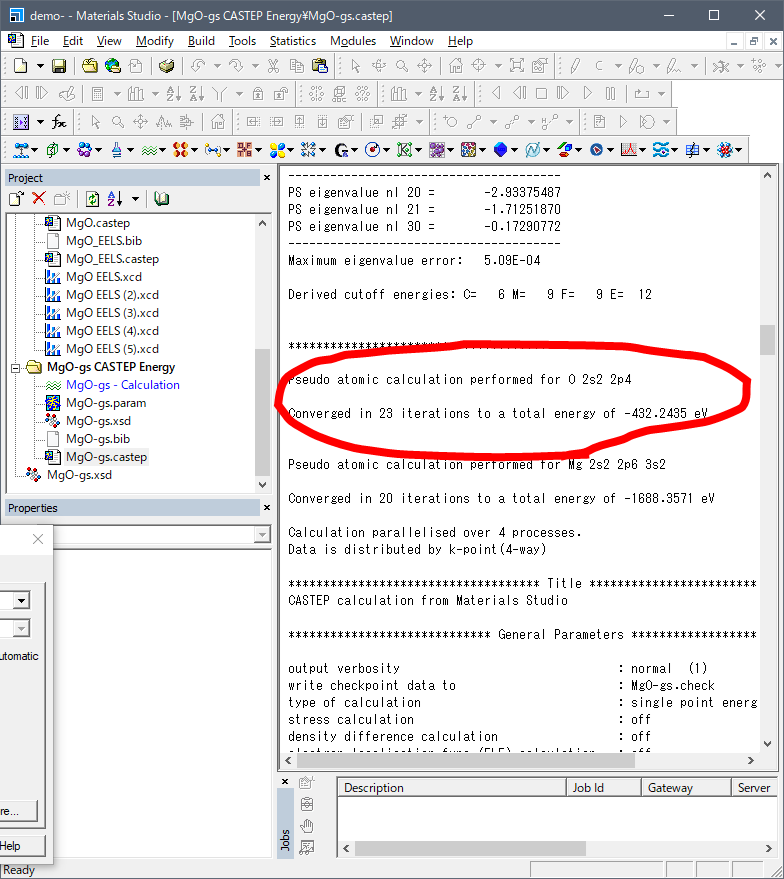Select MgO_EELS.castep in project tree
784x879 pixels.
[112, 259]
